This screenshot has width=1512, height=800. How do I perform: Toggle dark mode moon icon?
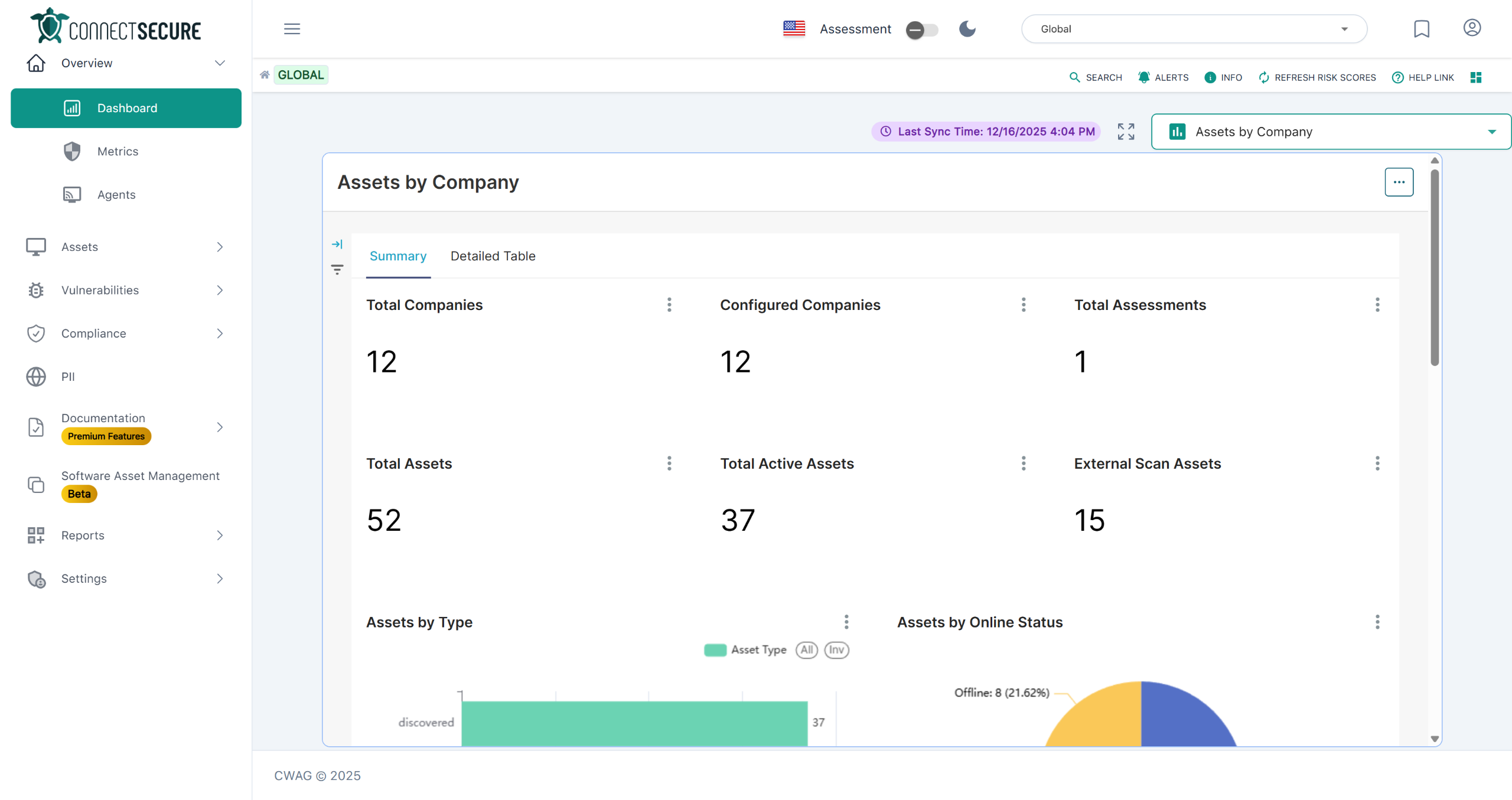tap(967, 29)
